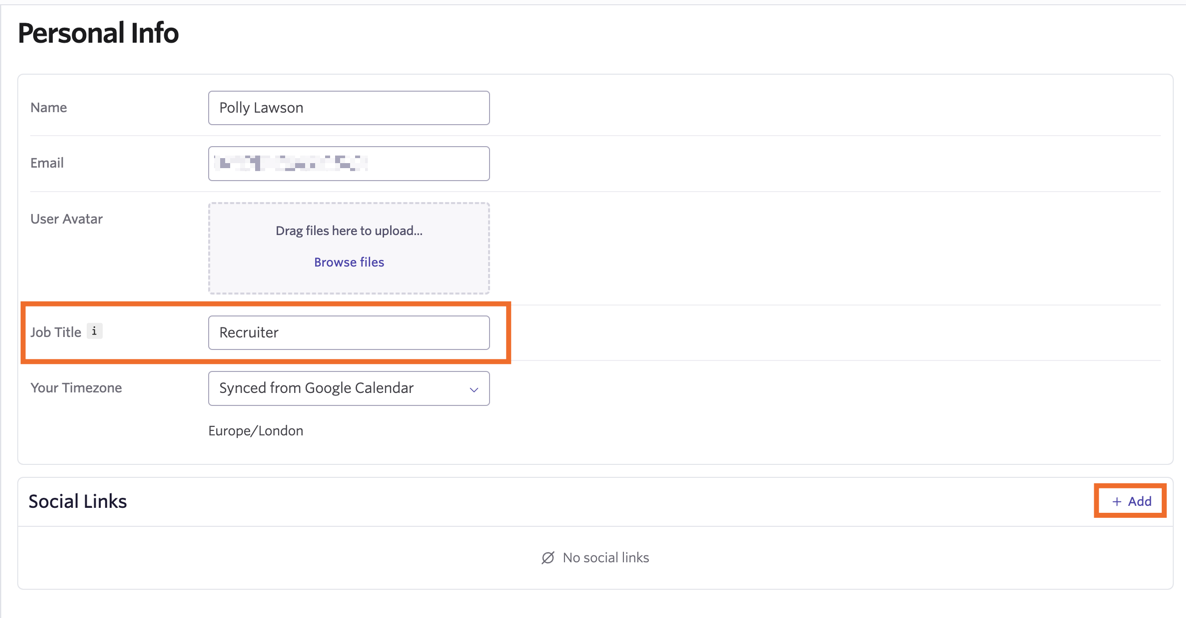Viewport: 1186px width, 618px height.
Task: Click the Job Title info icon
Action: (95, 331)
